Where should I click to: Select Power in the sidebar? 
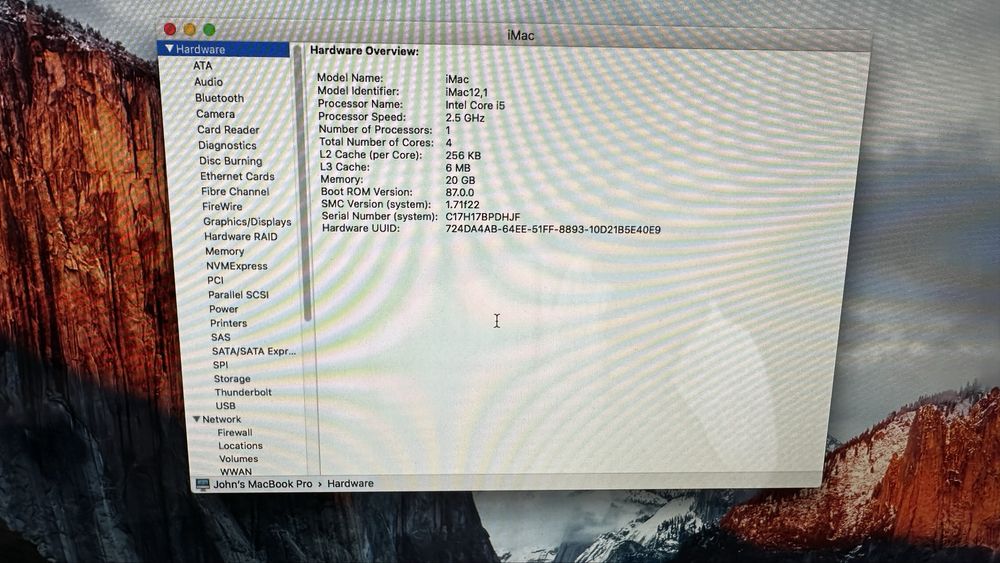pos(223,309)
